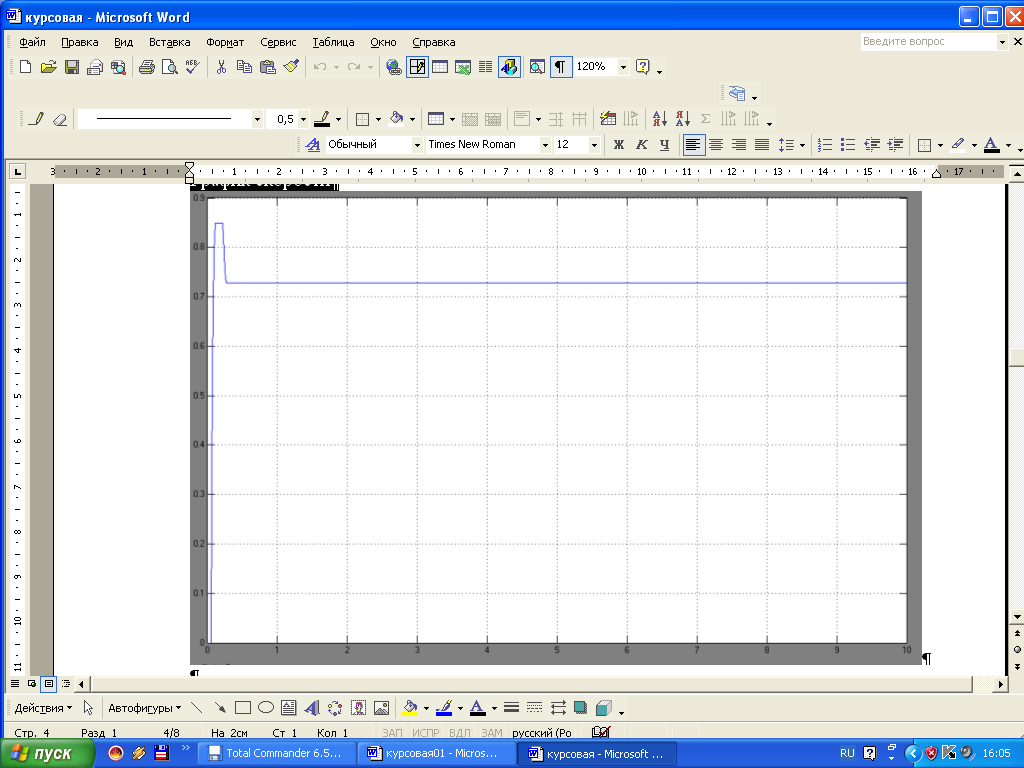
Task: Open the line style dropdown
Action: 257,119
